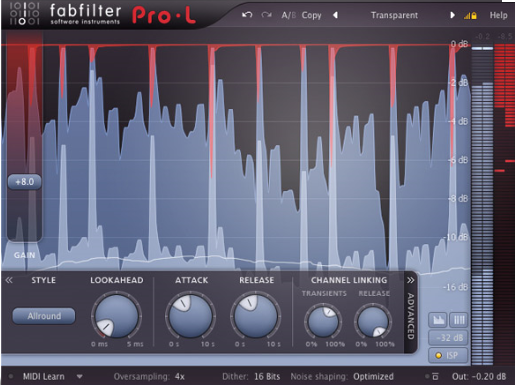Click the Copy button

pos(311,15)
